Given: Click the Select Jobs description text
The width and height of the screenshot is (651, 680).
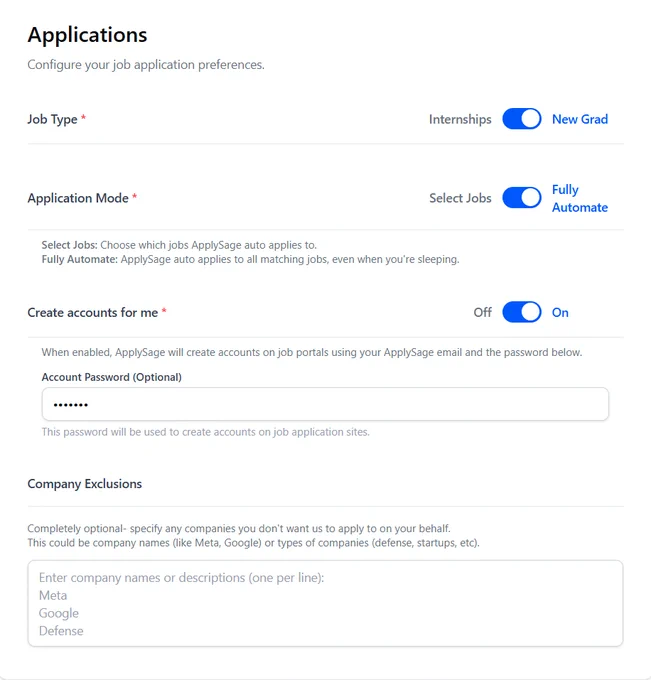Looking at the screenshot, I should 179,245.
